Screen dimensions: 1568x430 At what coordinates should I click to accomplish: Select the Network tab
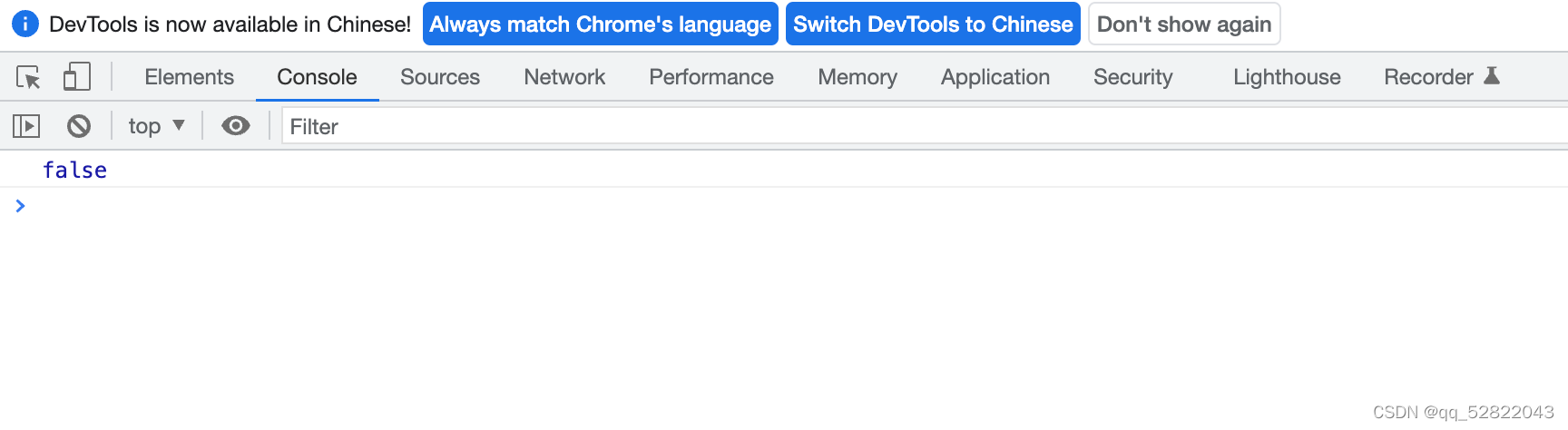[564, 77]
